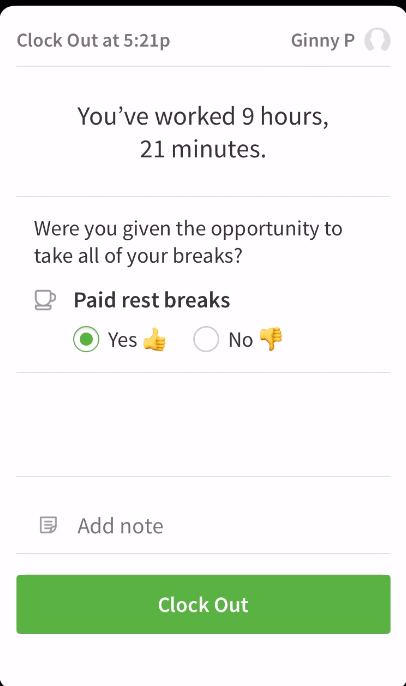Image resolution: width=406 pixels, height=686 pixels.
Task: Click blank area below break options
Action: (203, 424)
